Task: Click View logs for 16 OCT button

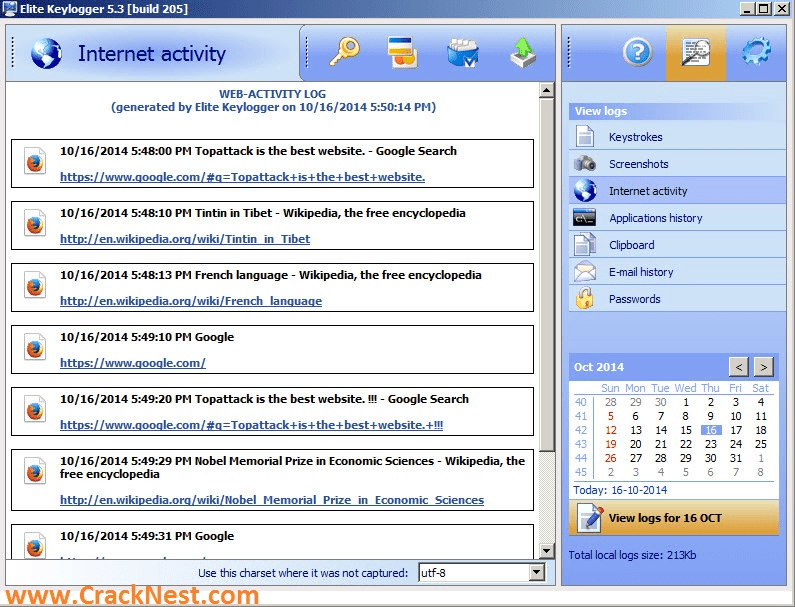Action: click(x=674, y=518)
